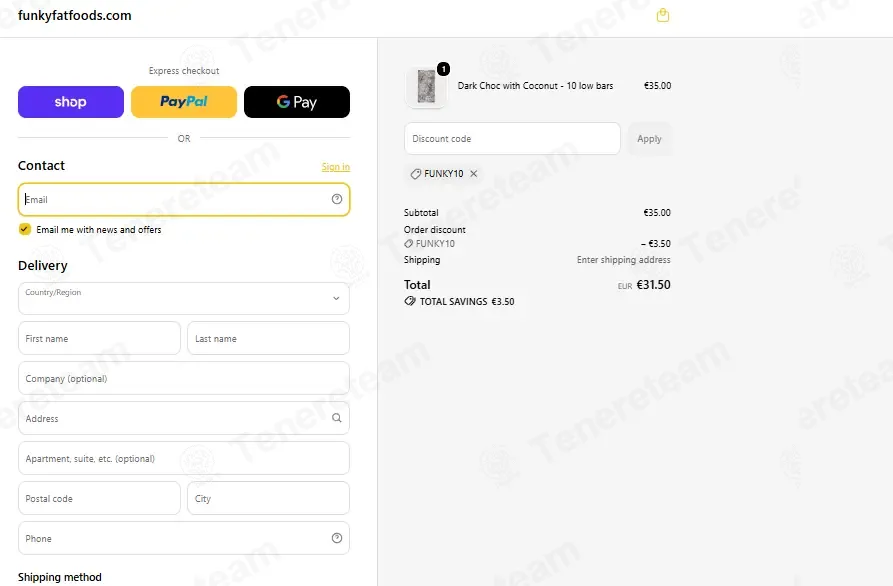This screenshot has height=586, width=893.
Task: Go to funkyfatfoods.com store home
Action: click(75, 15)
